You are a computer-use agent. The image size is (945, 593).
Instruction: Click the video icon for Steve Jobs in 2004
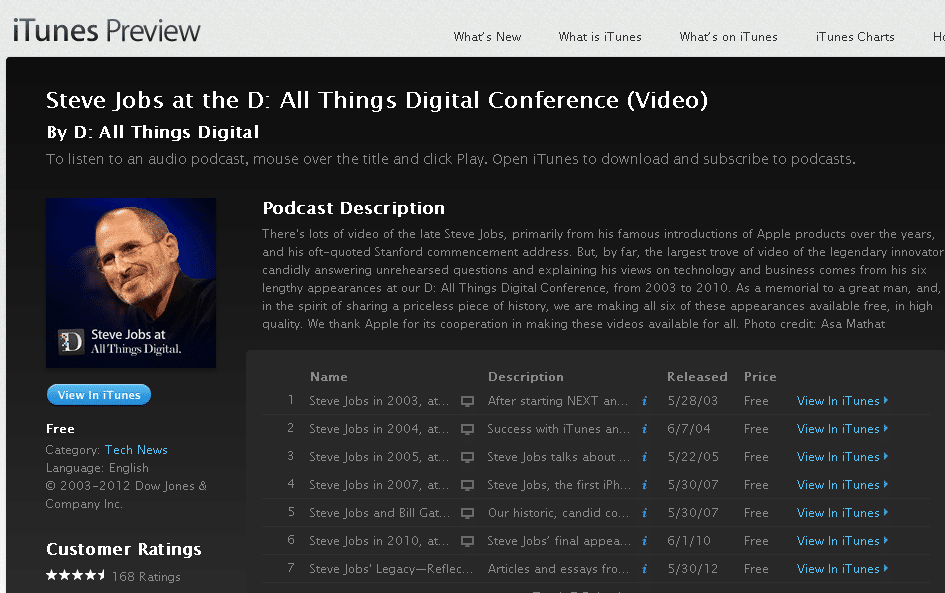coord(467,429)
